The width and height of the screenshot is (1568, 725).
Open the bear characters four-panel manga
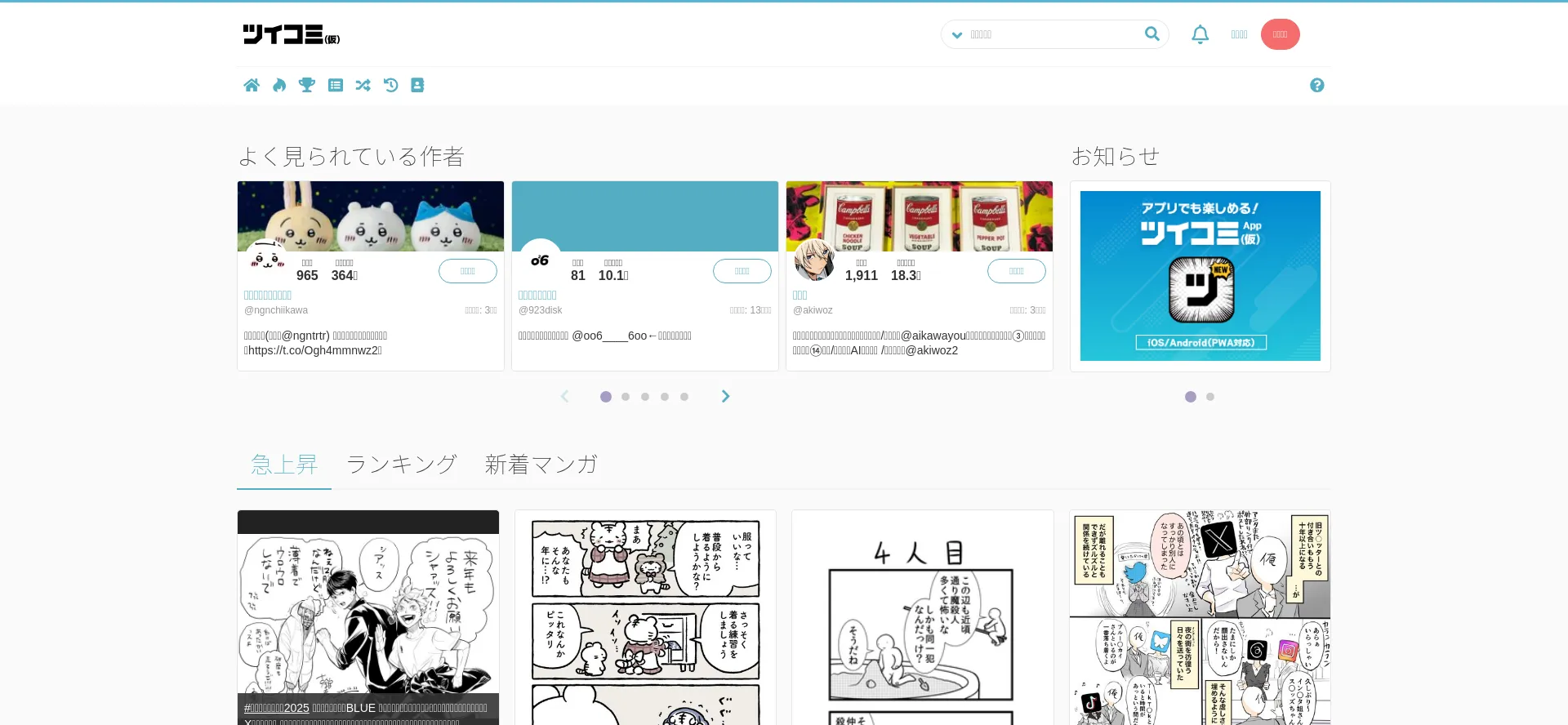(646, 617)
